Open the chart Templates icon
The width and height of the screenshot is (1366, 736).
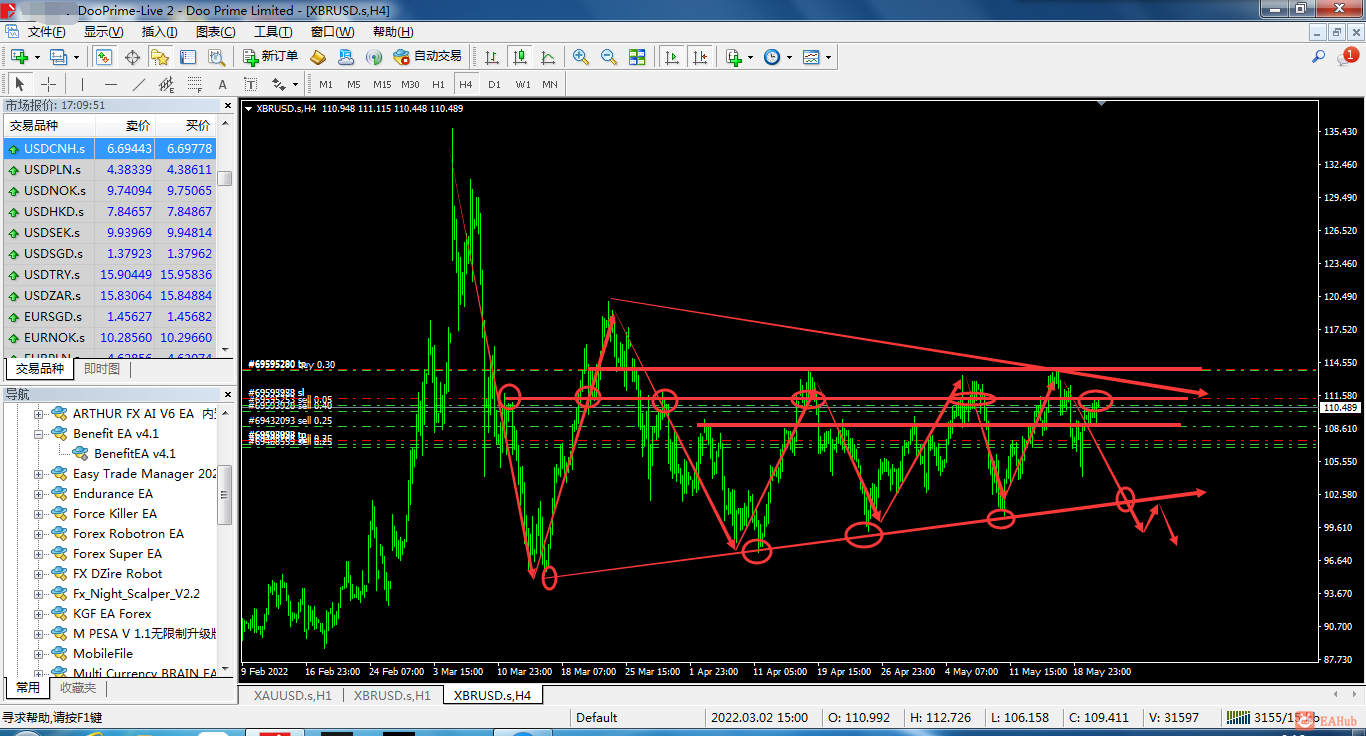point(811,57)
